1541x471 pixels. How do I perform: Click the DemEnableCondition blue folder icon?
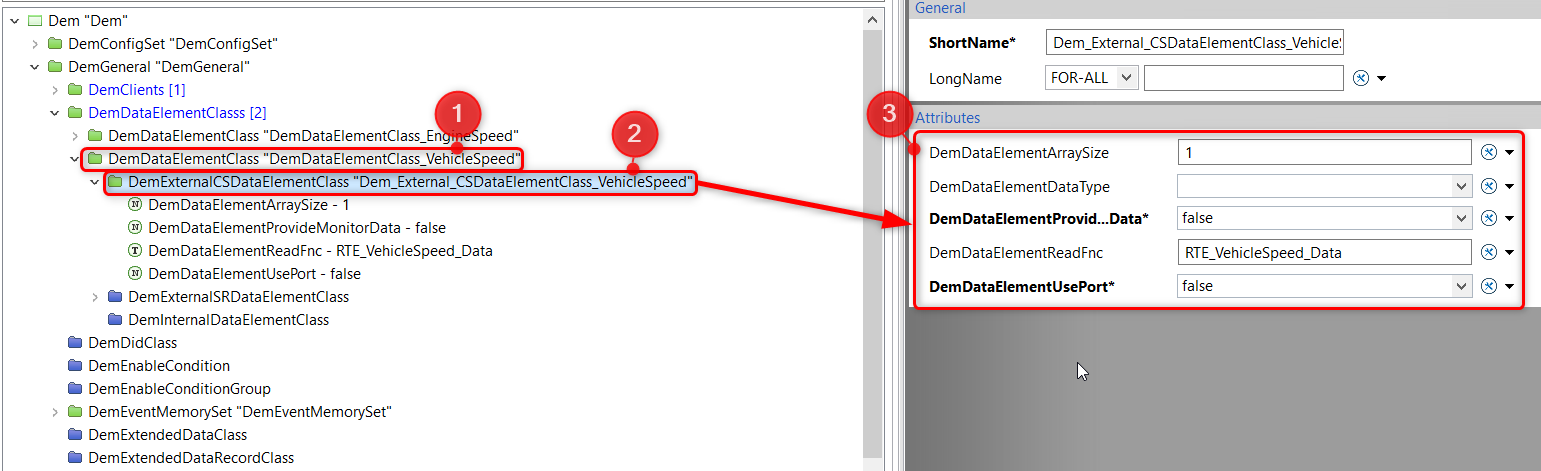click(75, 366)
